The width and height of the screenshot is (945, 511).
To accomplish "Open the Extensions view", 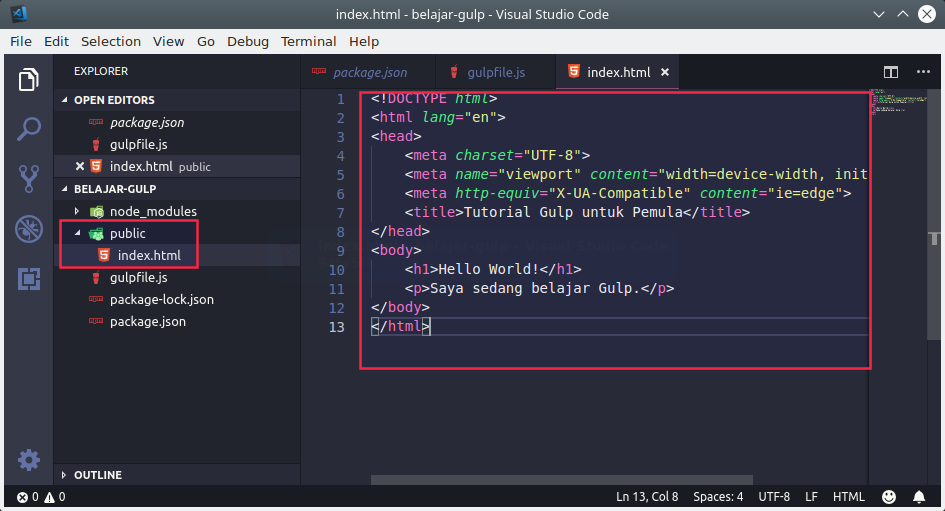I will point(28,279).
